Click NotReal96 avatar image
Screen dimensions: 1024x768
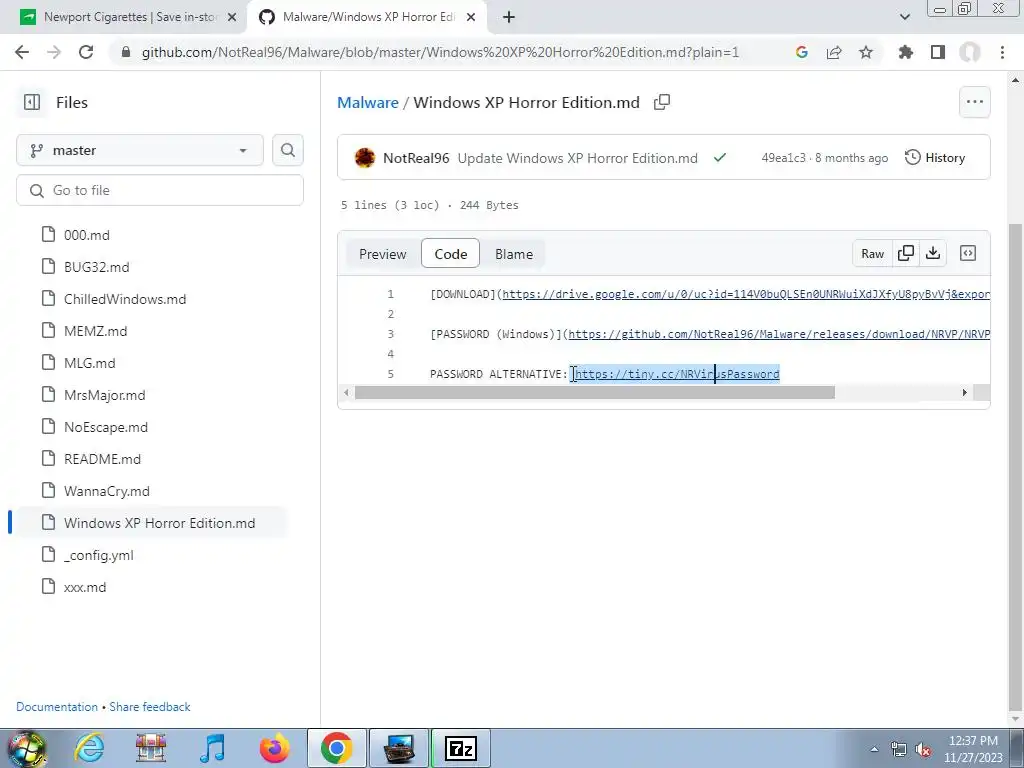364,157
